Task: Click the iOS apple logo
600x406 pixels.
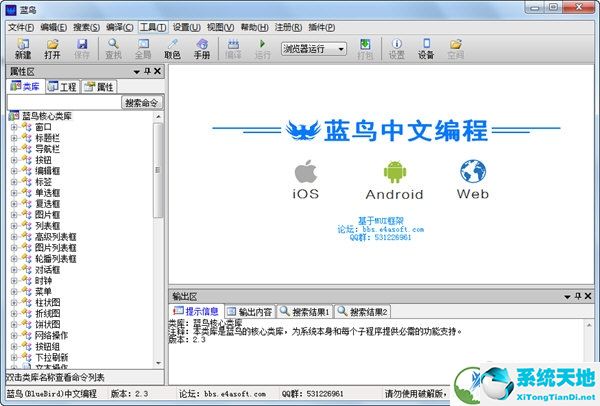Action: [x=305, y=171]
